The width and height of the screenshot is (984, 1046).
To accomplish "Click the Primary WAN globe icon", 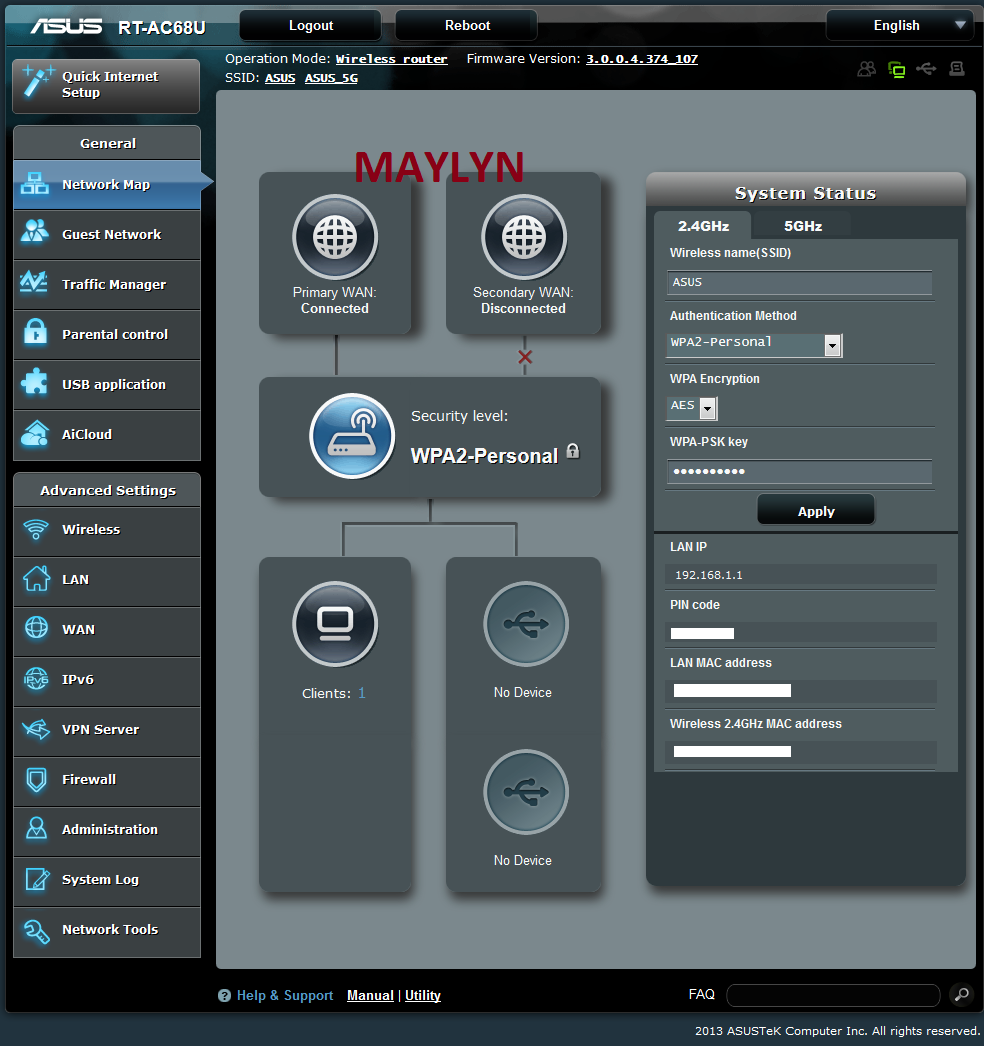I will pos(334,237).
